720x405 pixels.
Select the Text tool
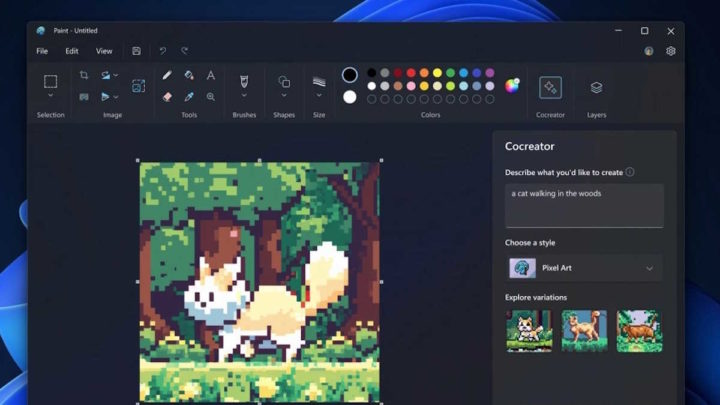211,75
